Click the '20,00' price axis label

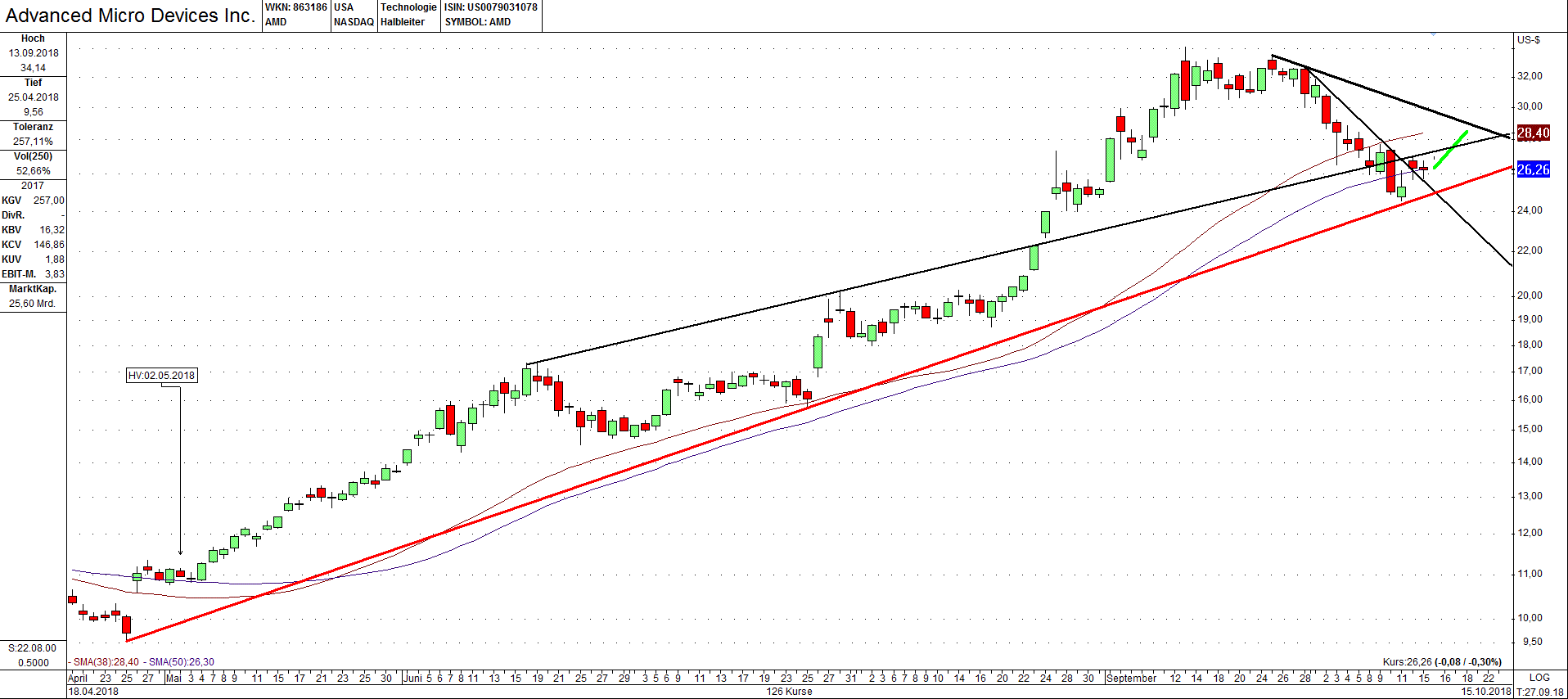tap(1530, 295)
